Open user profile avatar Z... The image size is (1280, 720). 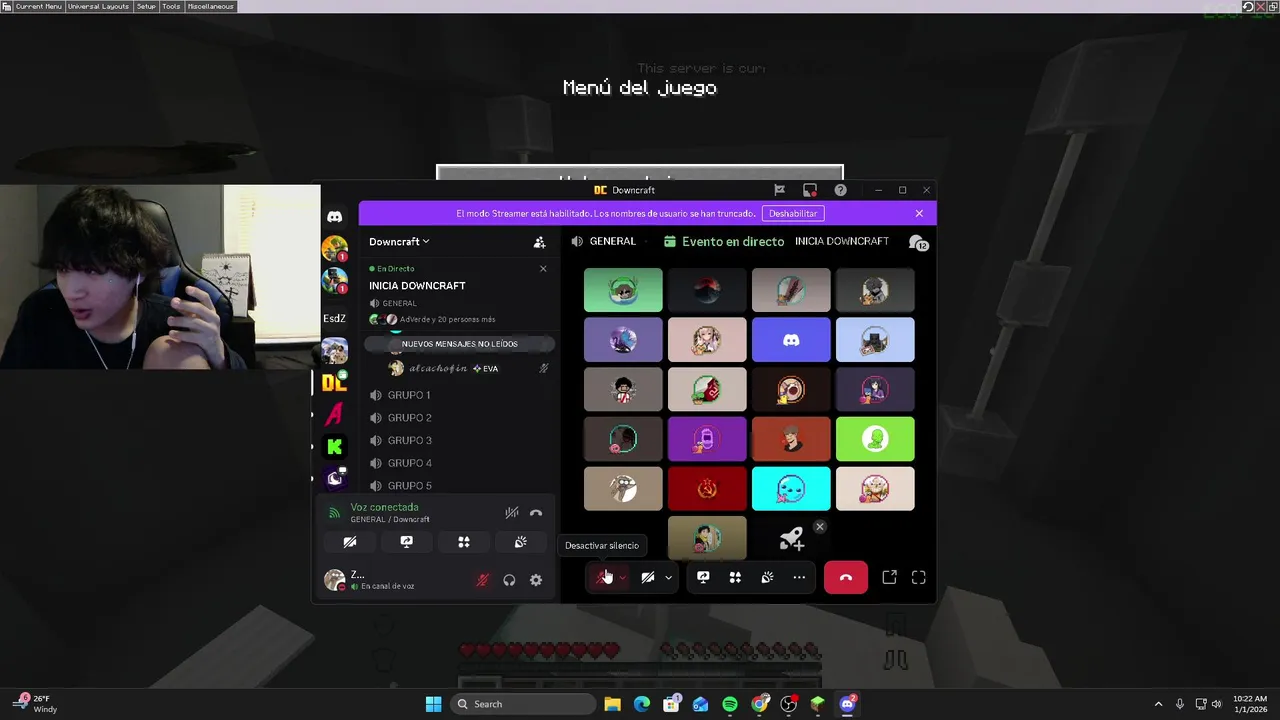(335, 580)
